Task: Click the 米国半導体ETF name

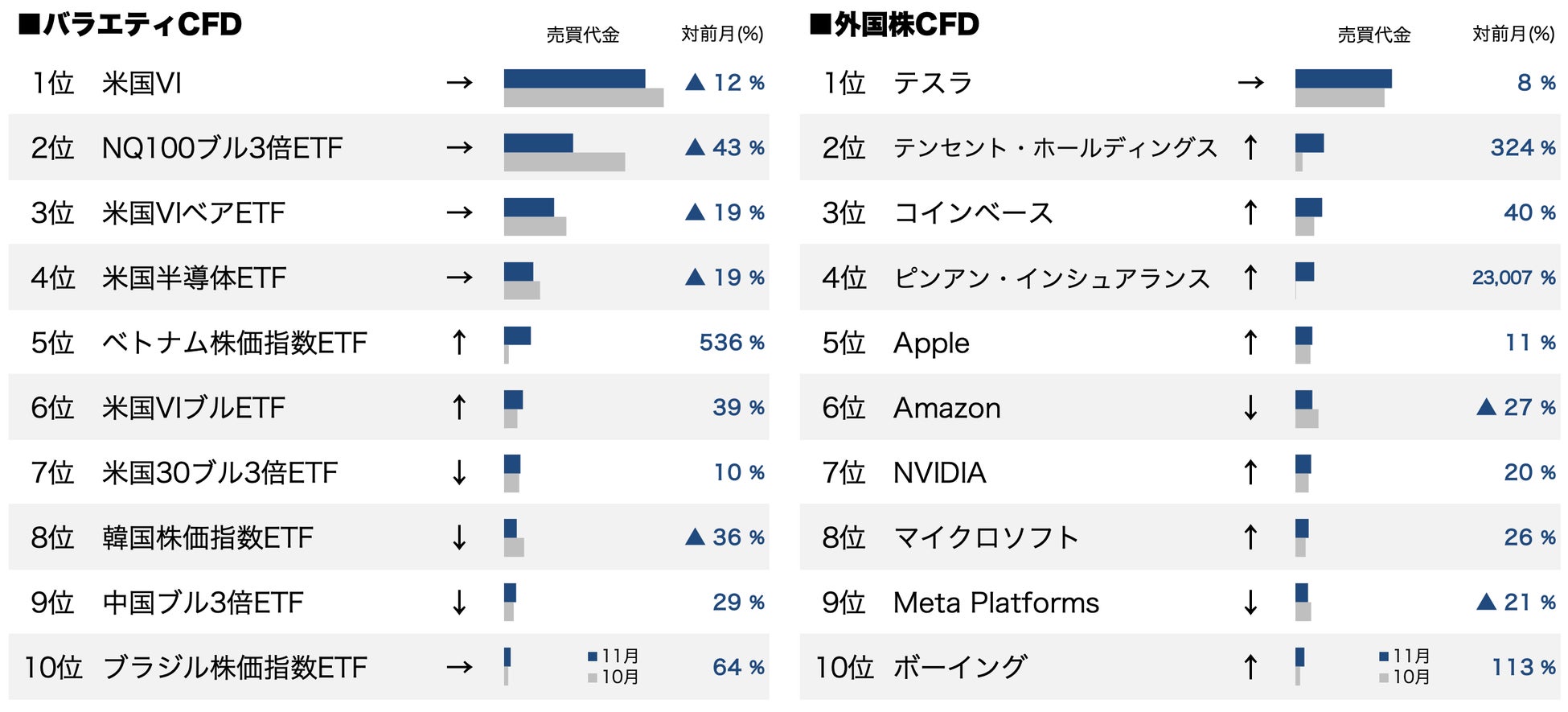Action: tap(194, 278)
